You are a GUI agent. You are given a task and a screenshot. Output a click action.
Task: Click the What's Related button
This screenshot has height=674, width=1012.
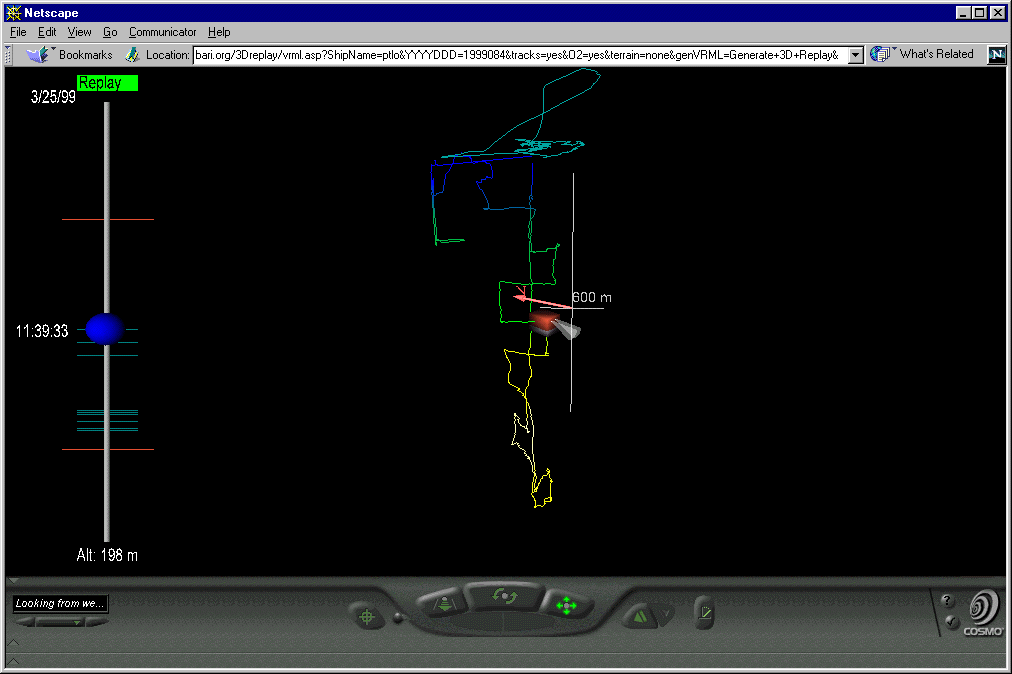click(x=924, y=55)
